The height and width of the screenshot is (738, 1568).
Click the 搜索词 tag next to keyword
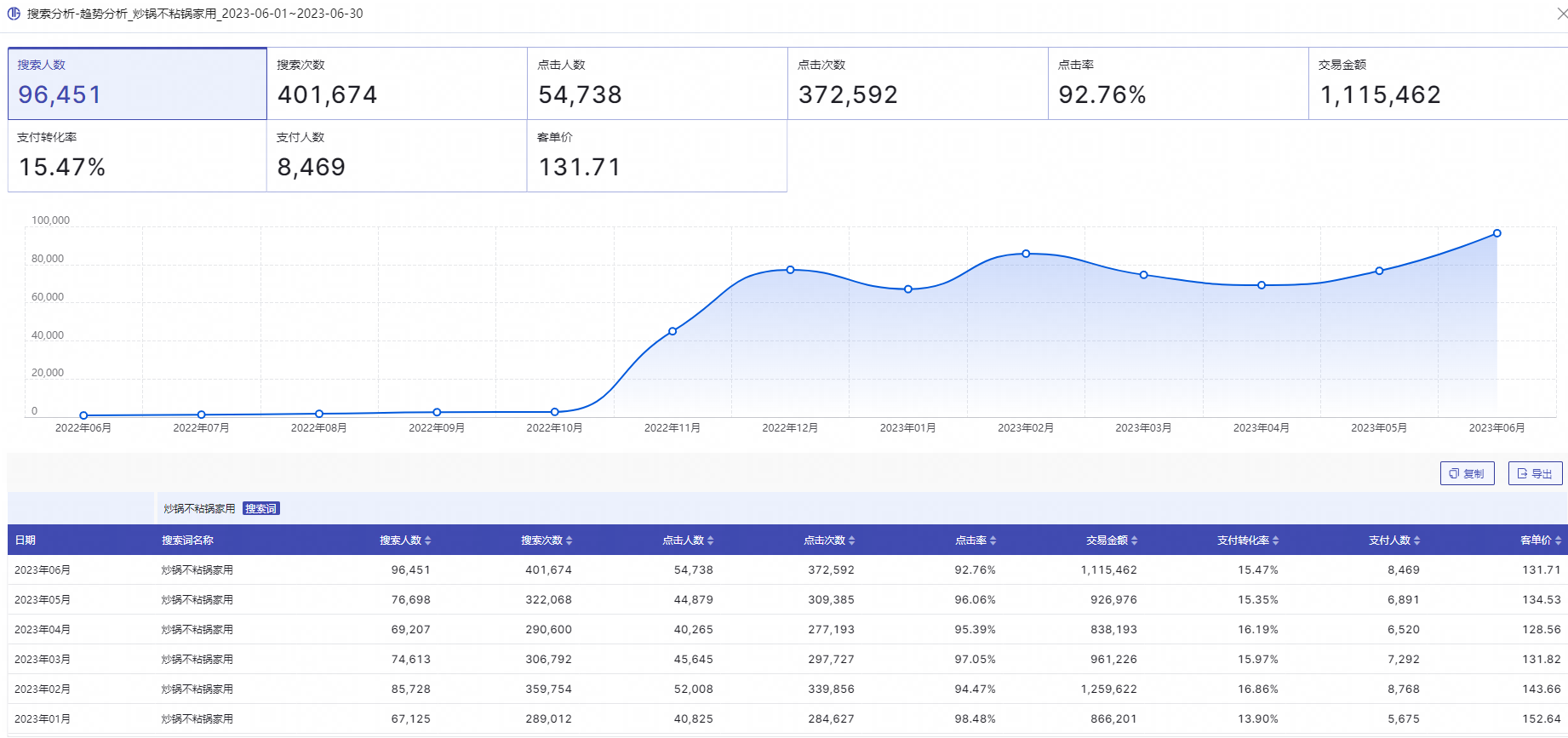[x=261, y=509]
